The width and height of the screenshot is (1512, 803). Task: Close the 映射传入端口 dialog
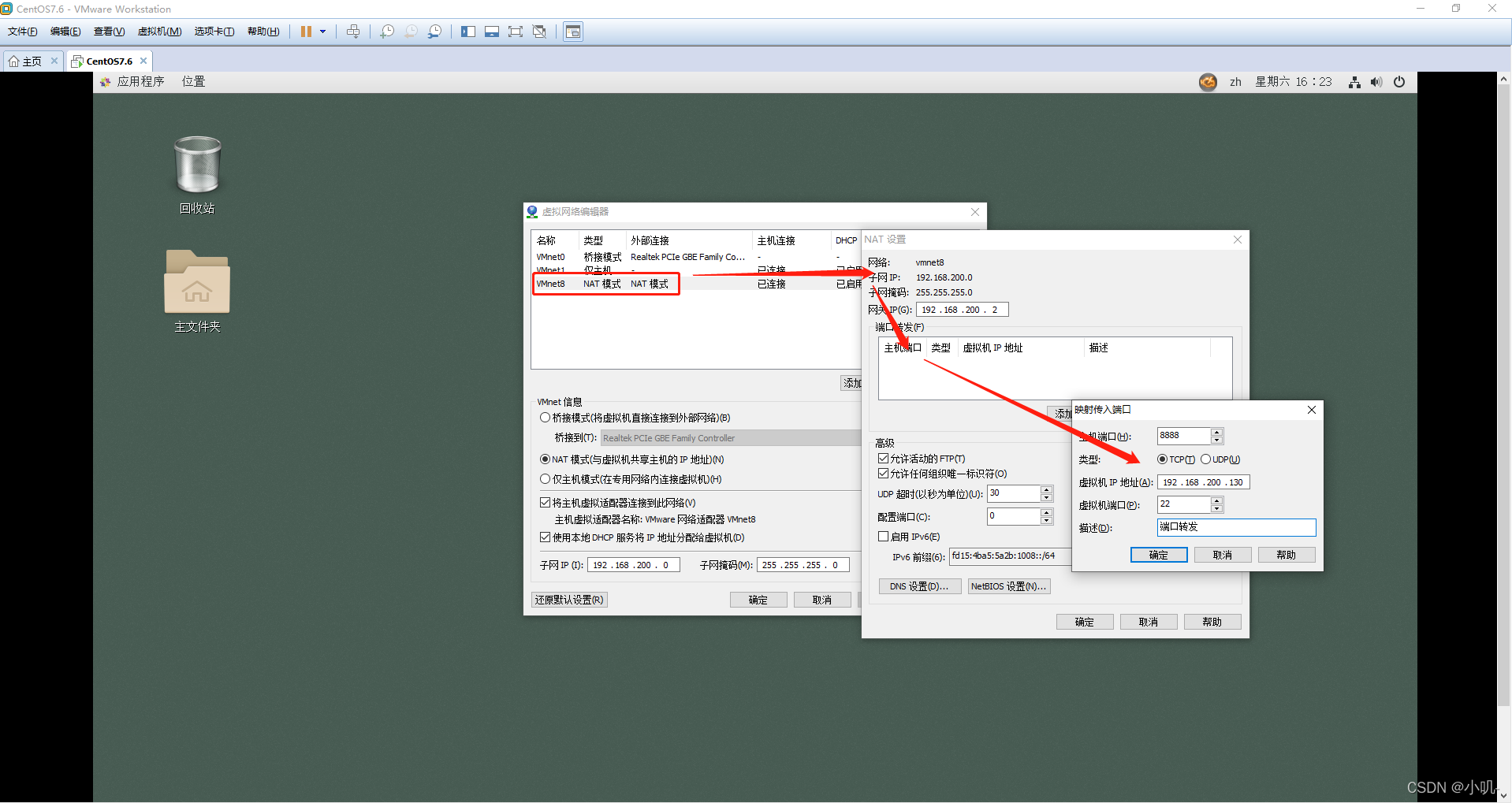(1312, 410)
